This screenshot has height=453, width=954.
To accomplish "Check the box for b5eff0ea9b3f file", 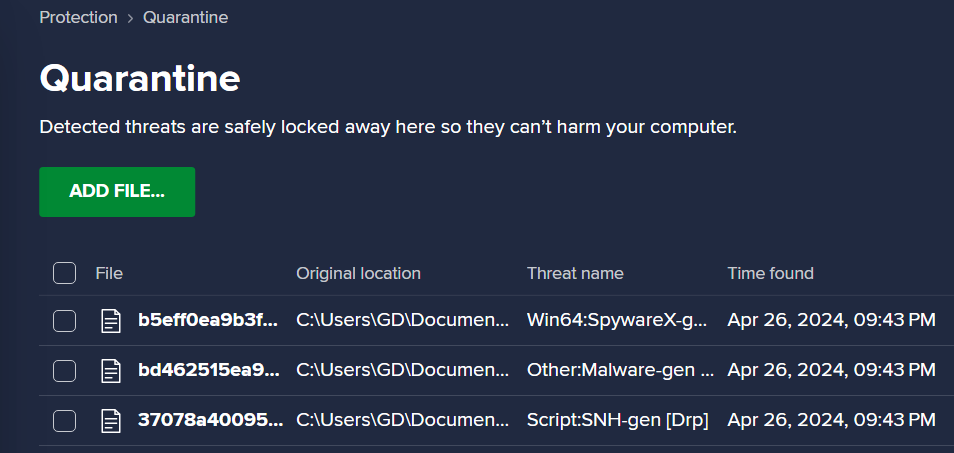I will (64, 320).
